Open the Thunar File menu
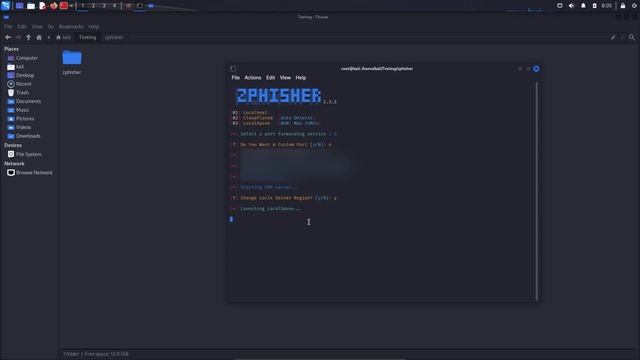Image resolution: width=640 pixels, height=360 pixels. point(8,27)
